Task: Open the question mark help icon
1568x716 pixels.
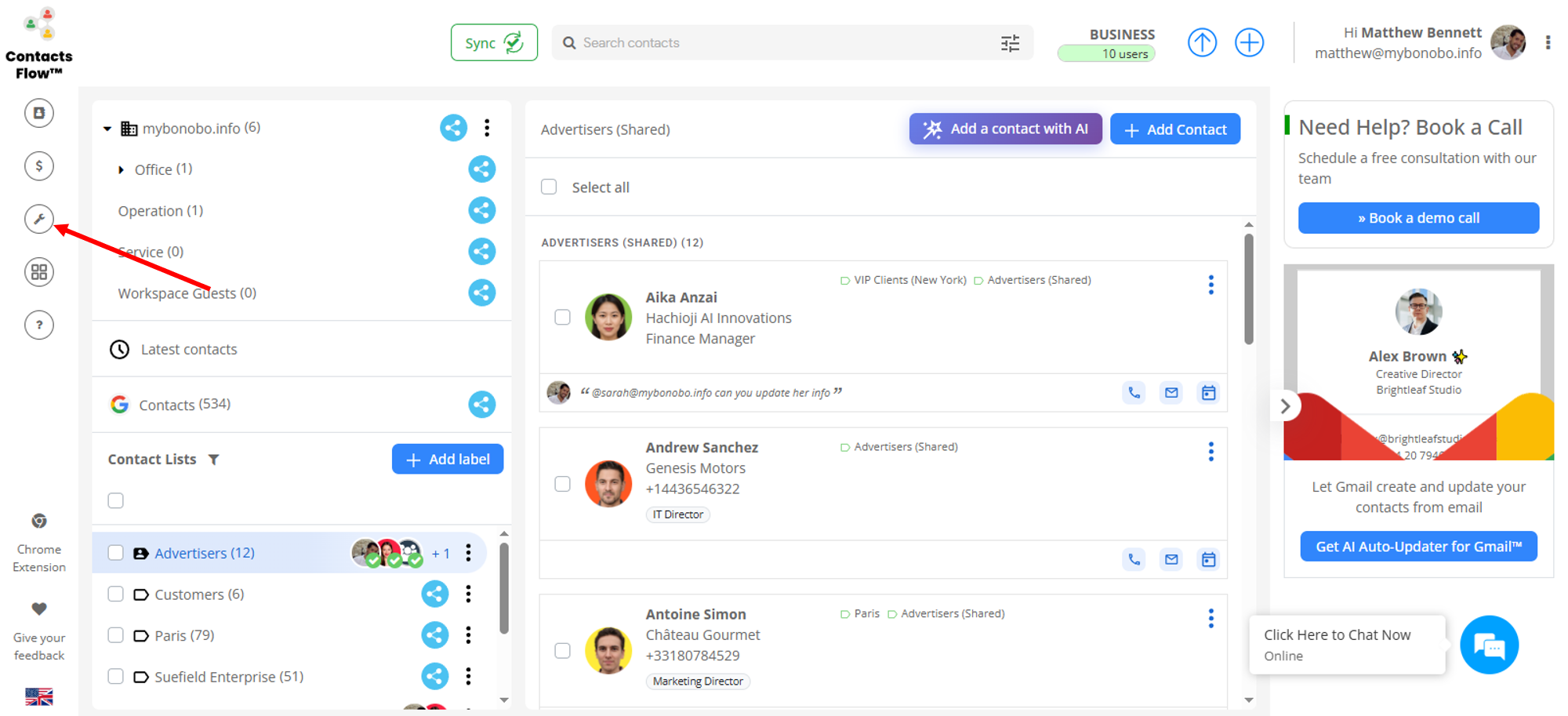Action: (x=39, y=325)
